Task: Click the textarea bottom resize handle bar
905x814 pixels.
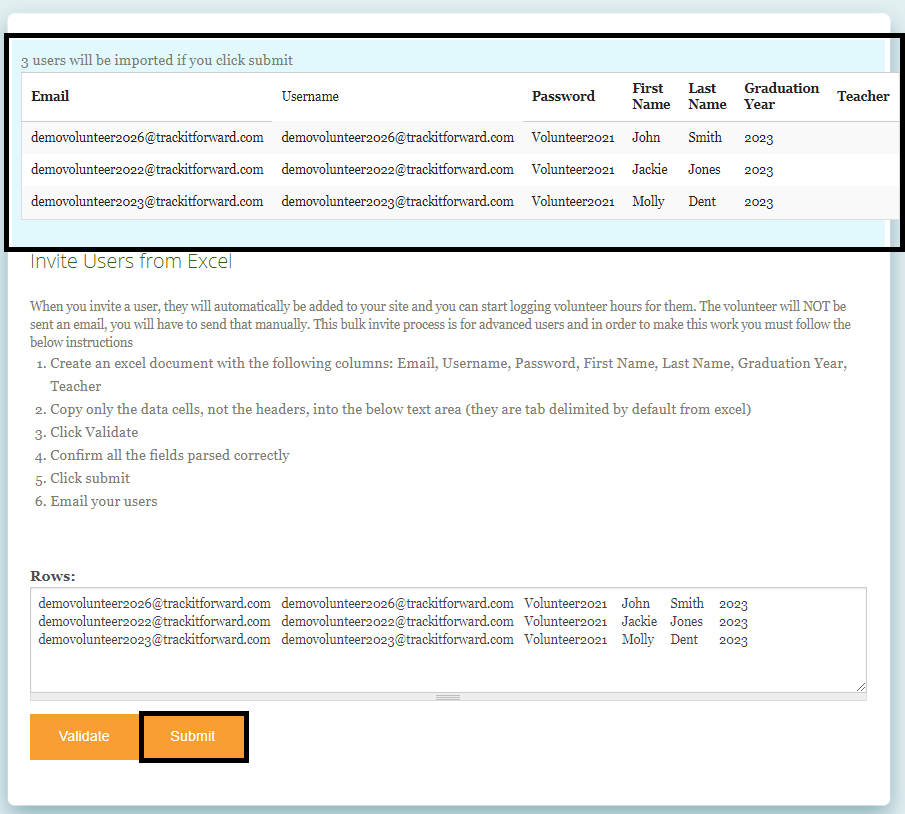Action: [448, 697]
